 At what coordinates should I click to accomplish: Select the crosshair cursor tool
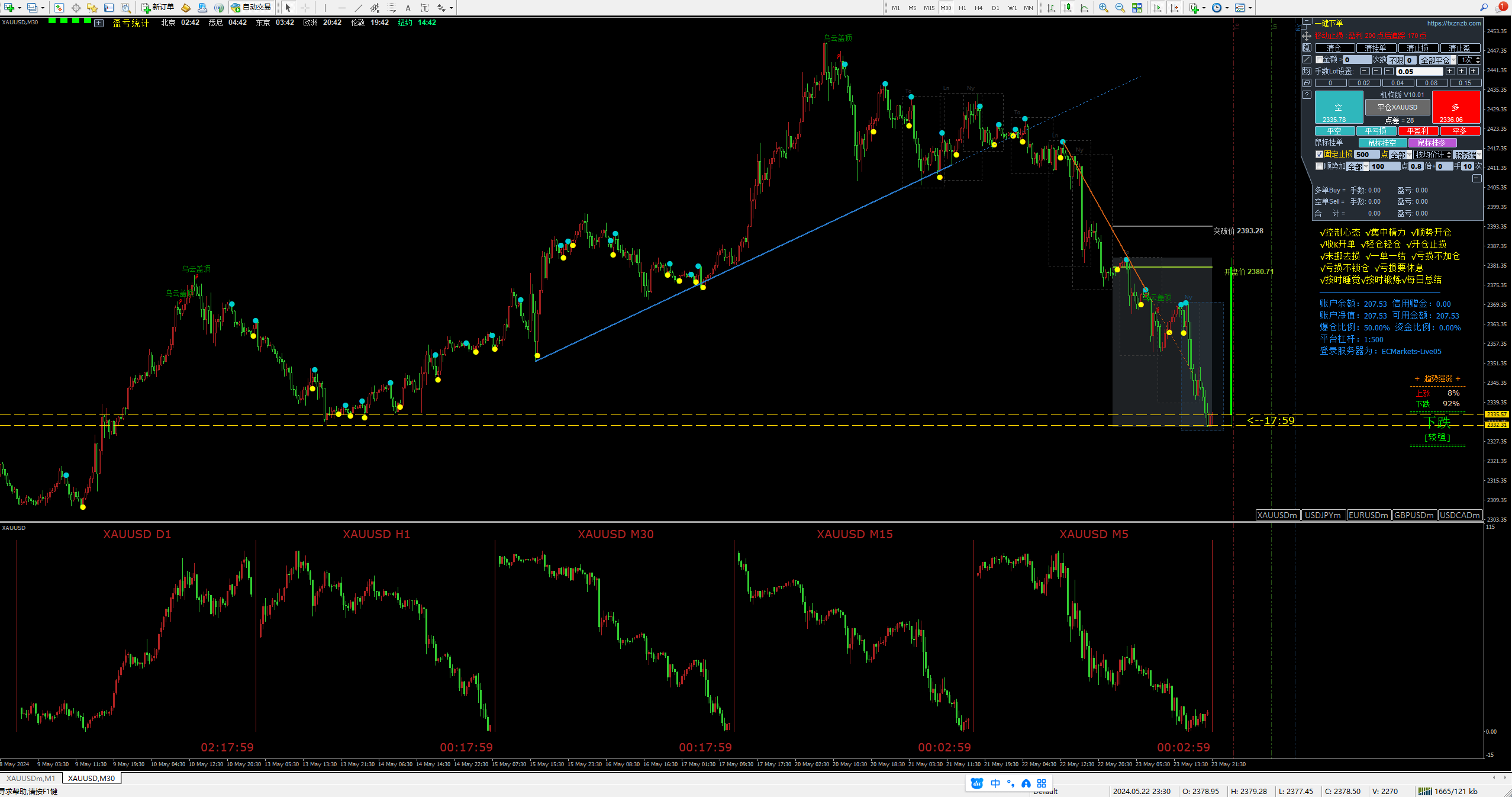[305, 8]
